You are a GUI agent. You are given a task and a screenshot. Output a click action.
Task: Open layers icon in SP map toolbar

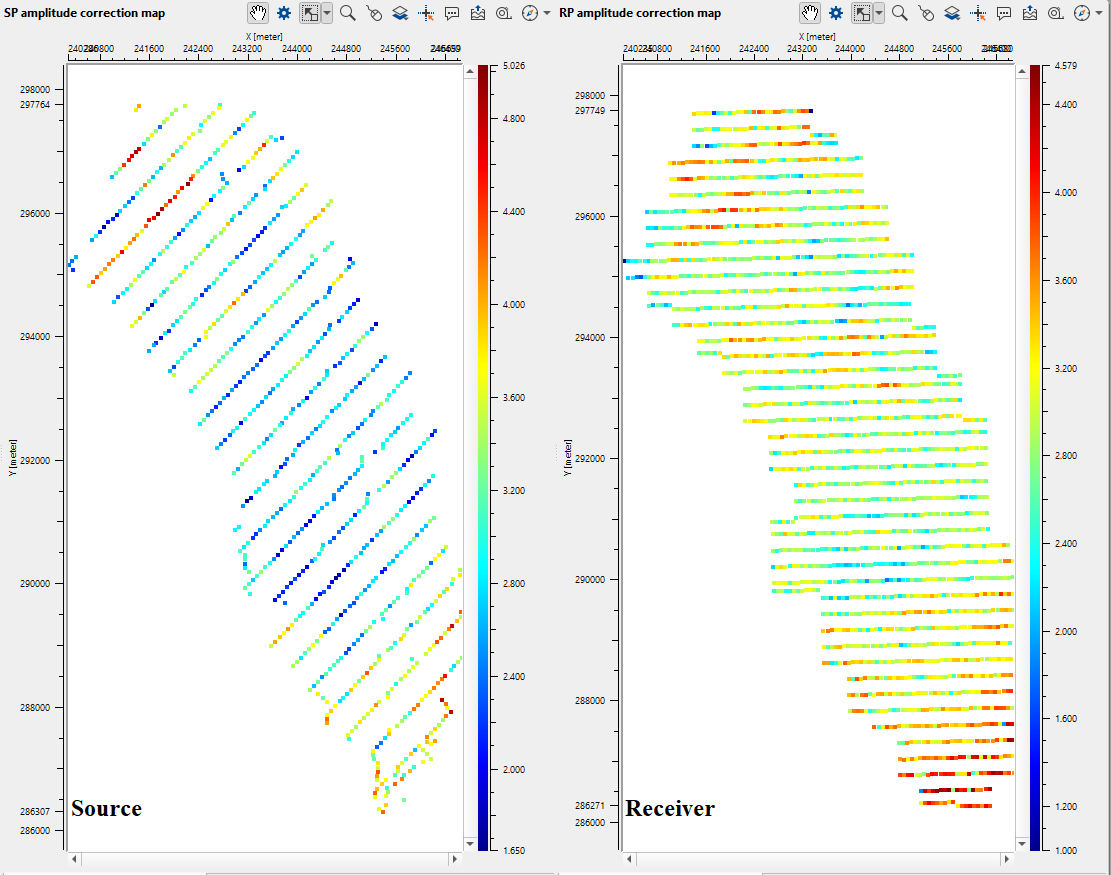tap(400, 13)
